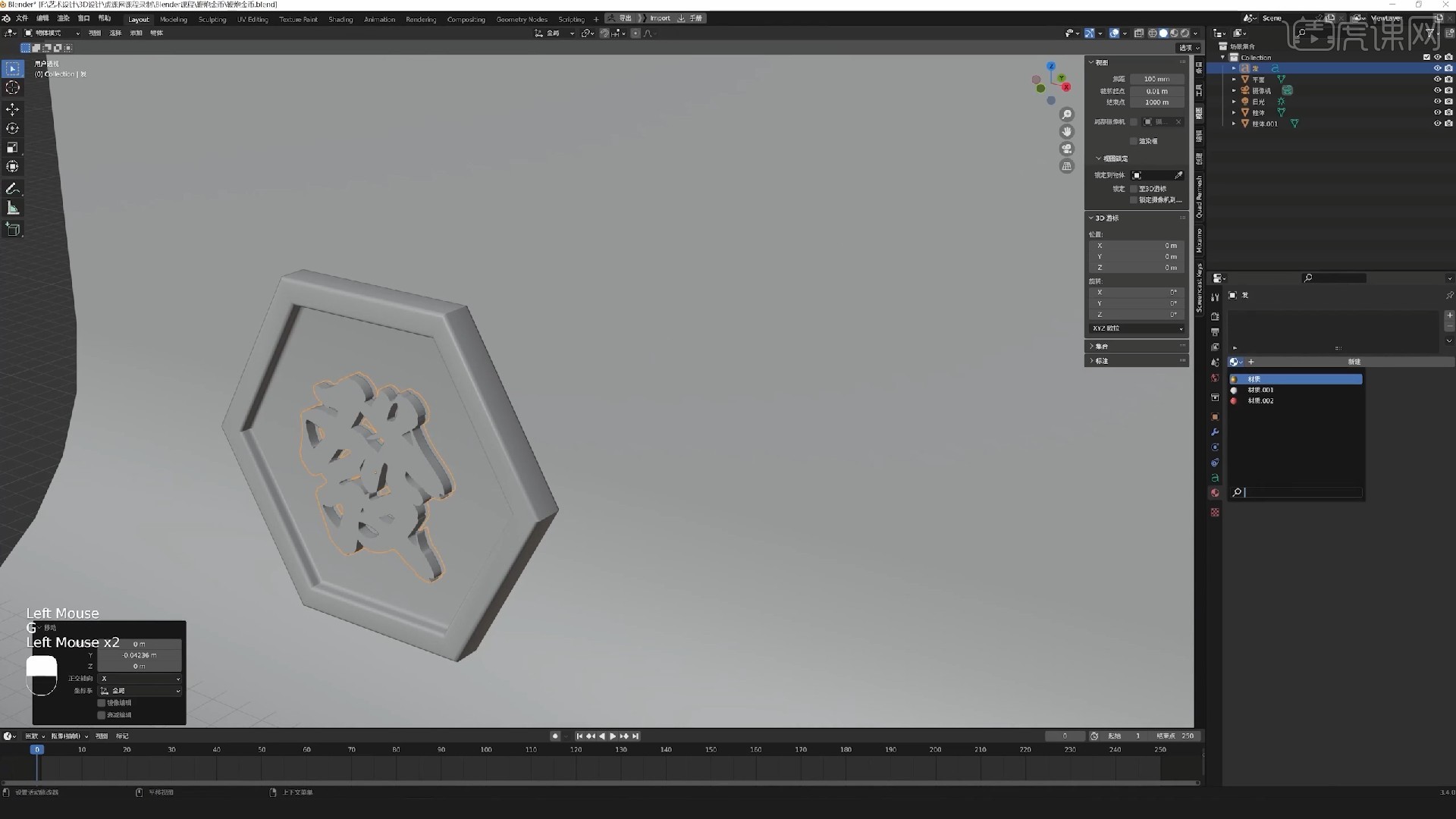
Task: Pin the properties editor context
Action: 1449,295
